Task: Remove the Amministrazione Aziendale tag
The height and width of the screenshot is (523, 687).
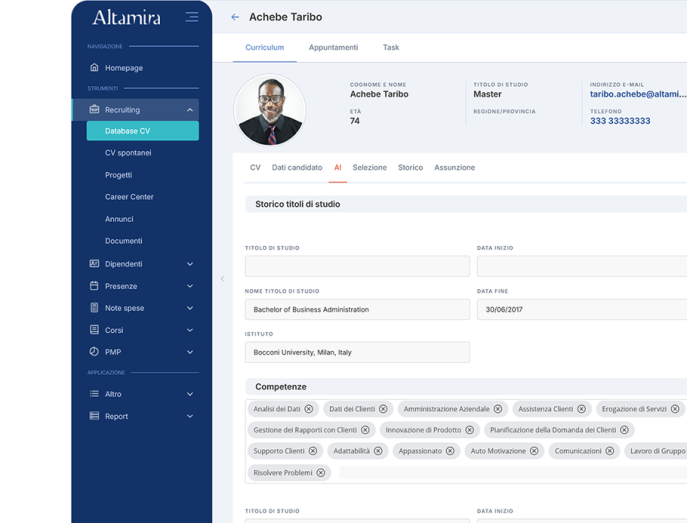Action: click(x=498, y=409)
